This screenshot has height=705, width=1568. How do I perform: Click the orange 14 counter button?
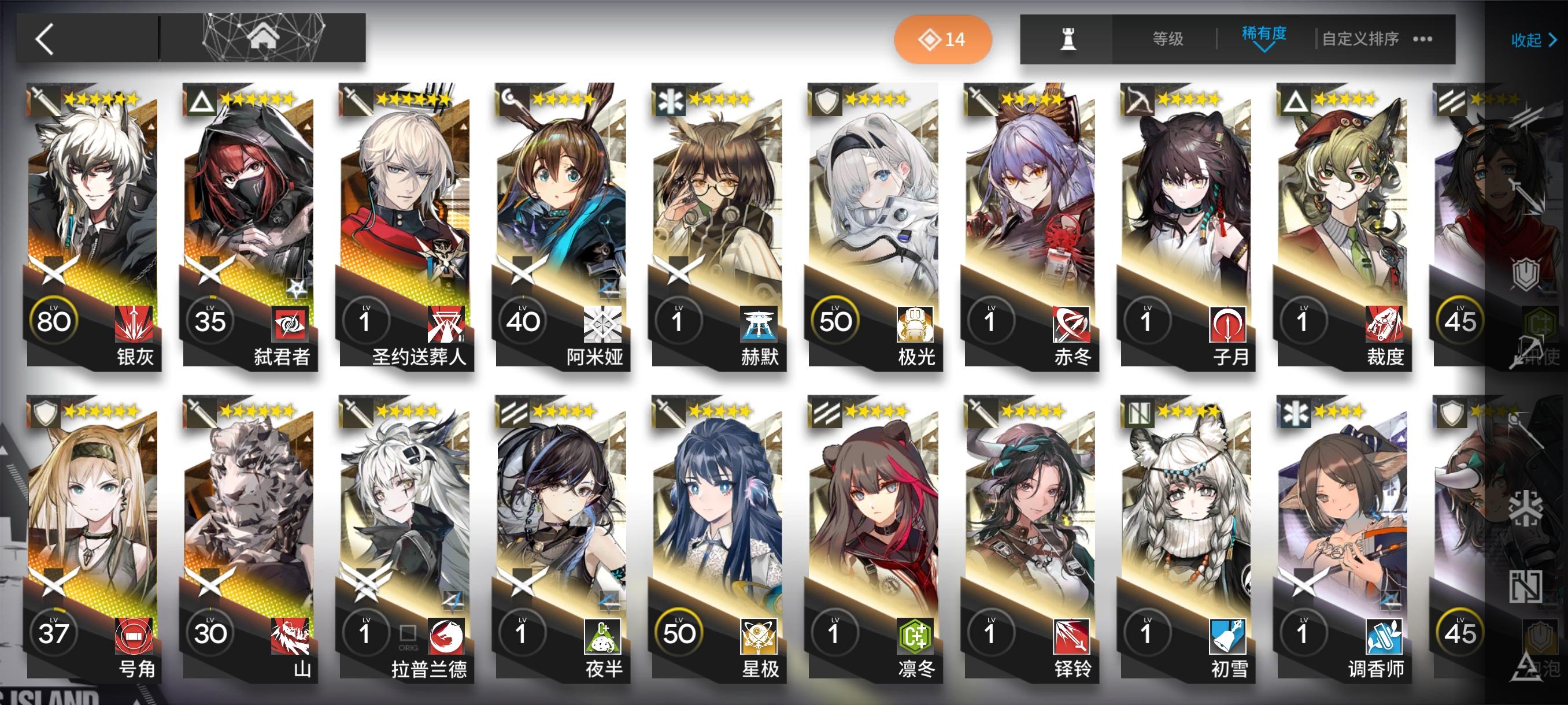coord(942,39)
